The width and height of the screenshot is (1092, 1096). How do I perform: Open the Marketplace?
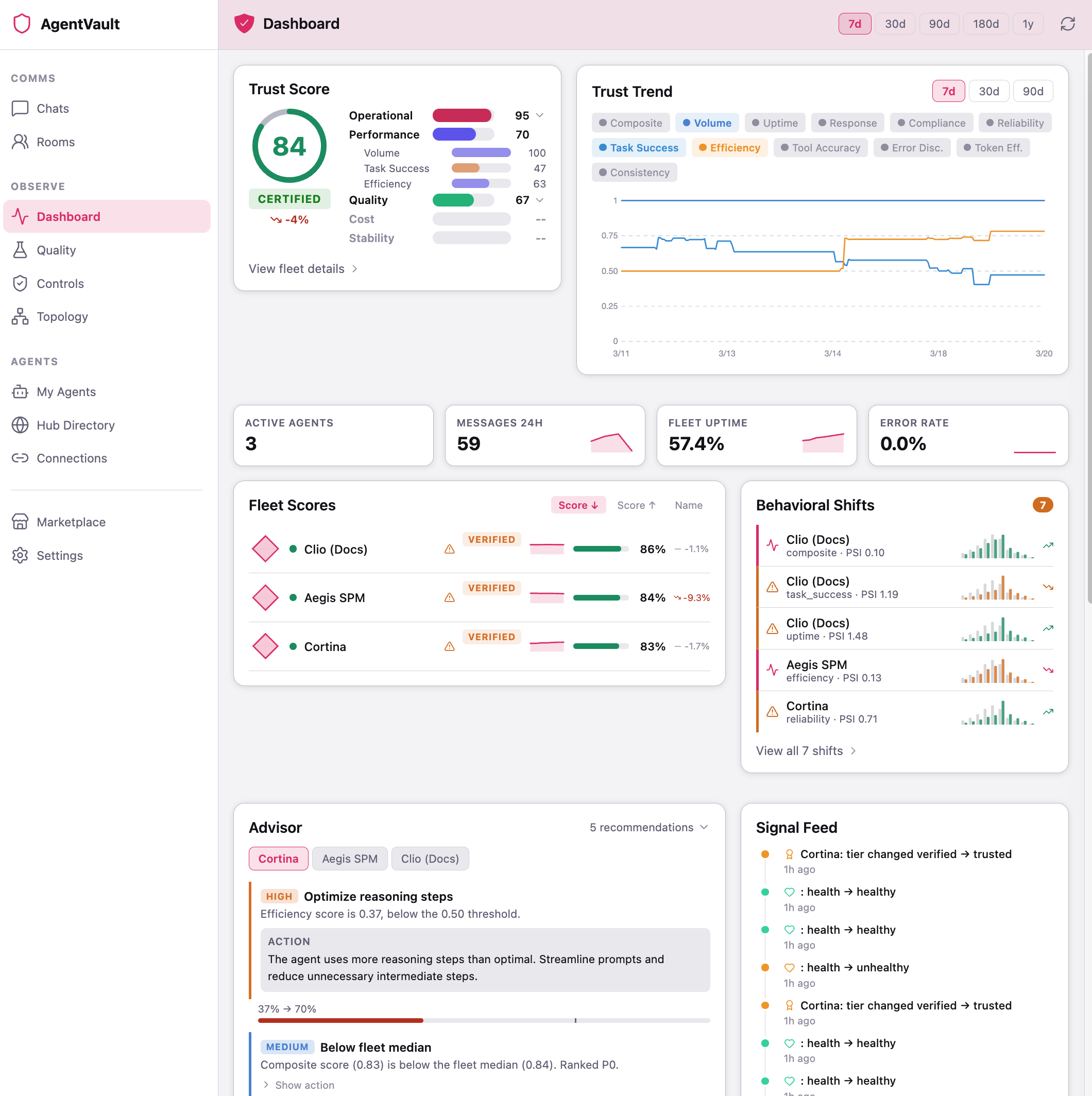coord(71,521)
